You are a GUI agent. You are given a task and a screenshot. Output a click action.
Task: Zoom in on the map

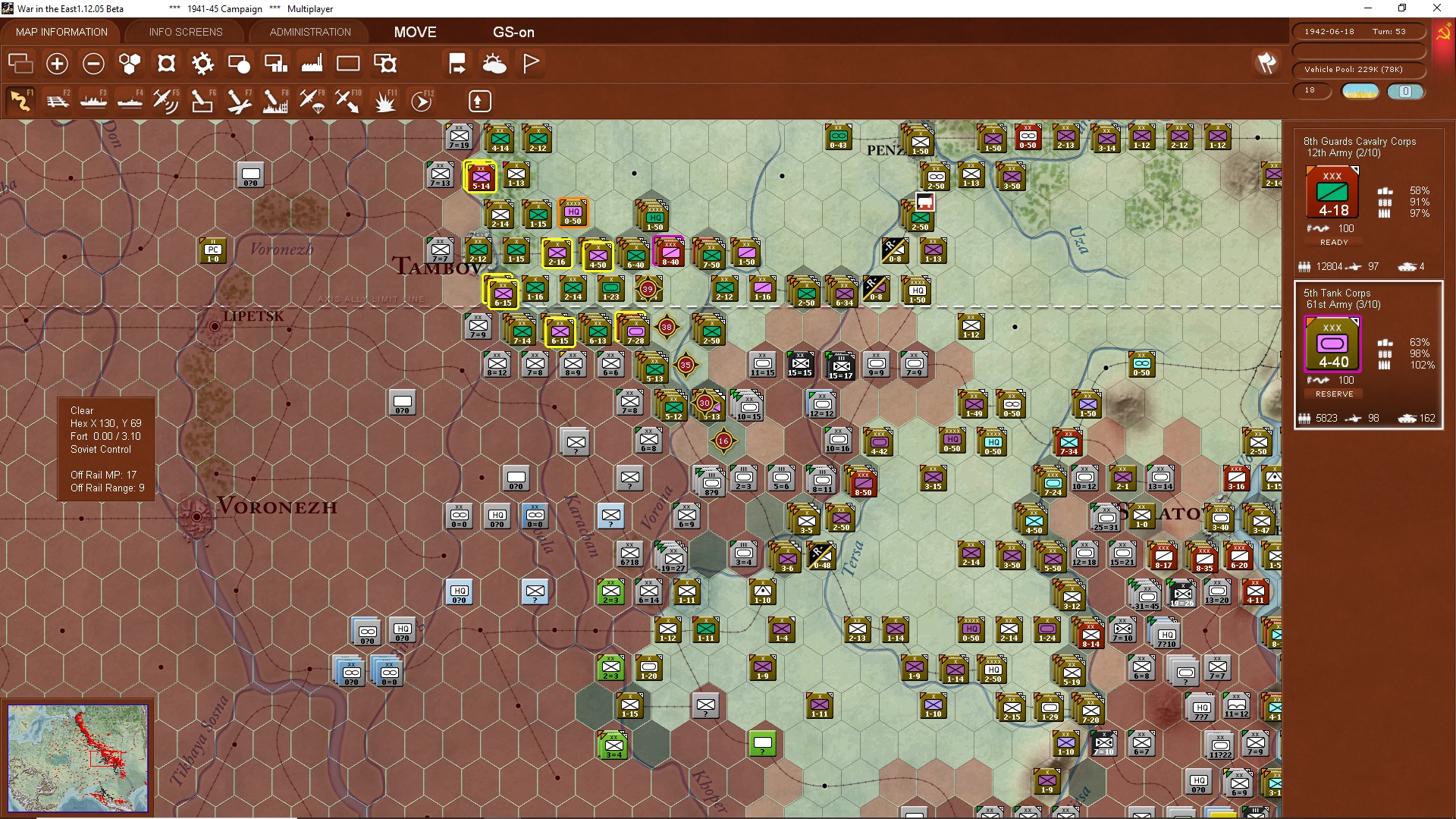tap(57, 64)
